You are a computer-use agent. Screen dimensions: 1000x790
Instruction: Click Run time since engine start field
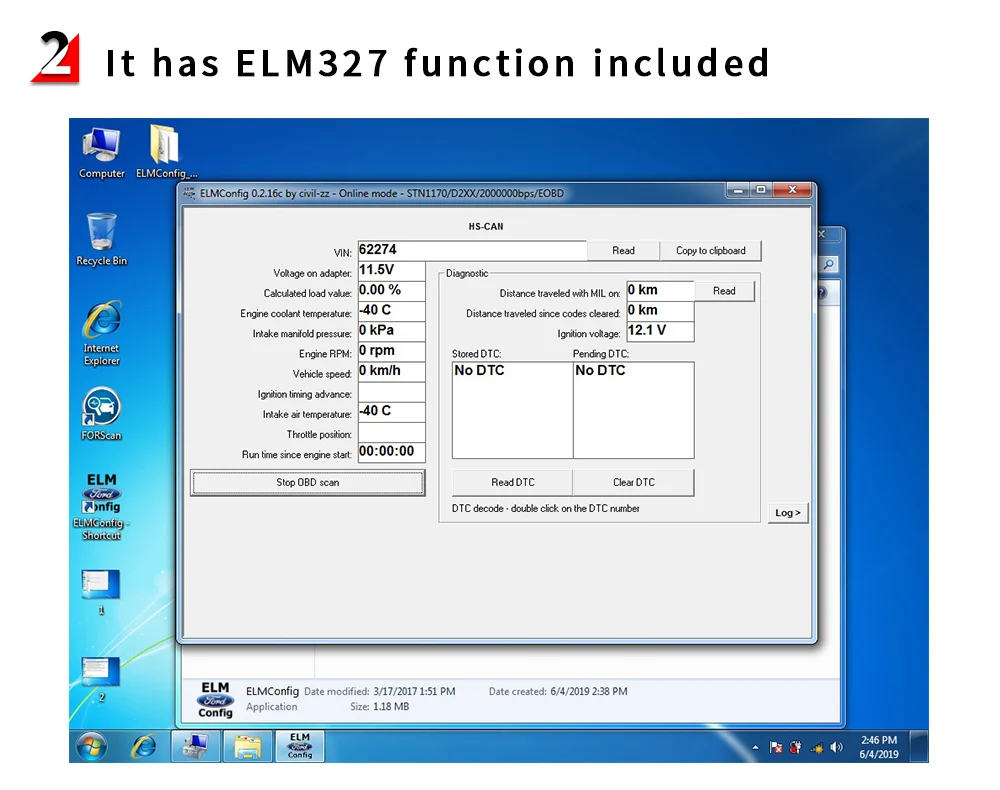pos(392,452)
